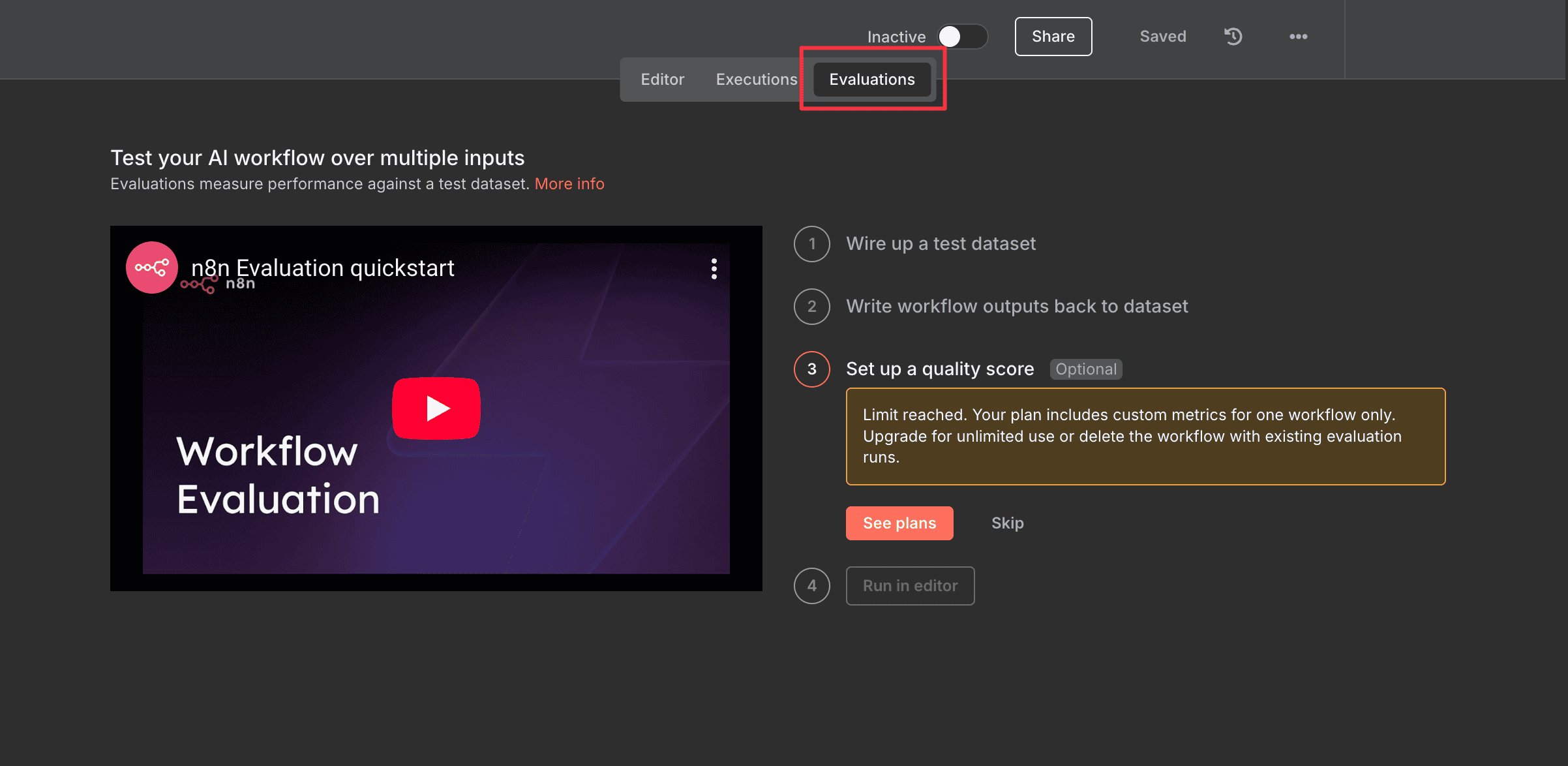Toggle the Inactive workflow switch
Screen dimensions: 1568x766
coord(962,37)
